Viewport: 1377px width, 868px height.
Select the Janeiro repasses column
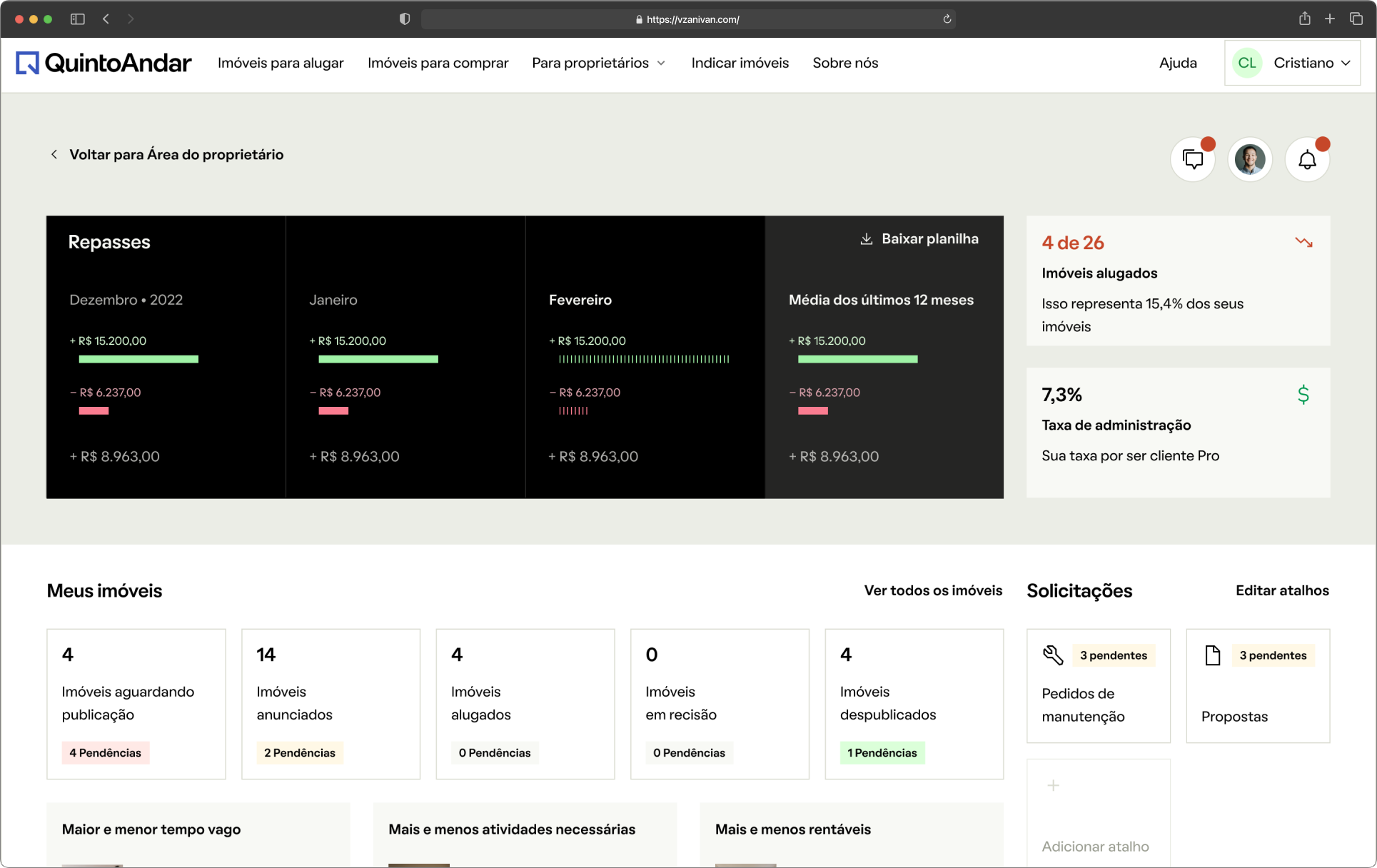(x=405, y=357)
